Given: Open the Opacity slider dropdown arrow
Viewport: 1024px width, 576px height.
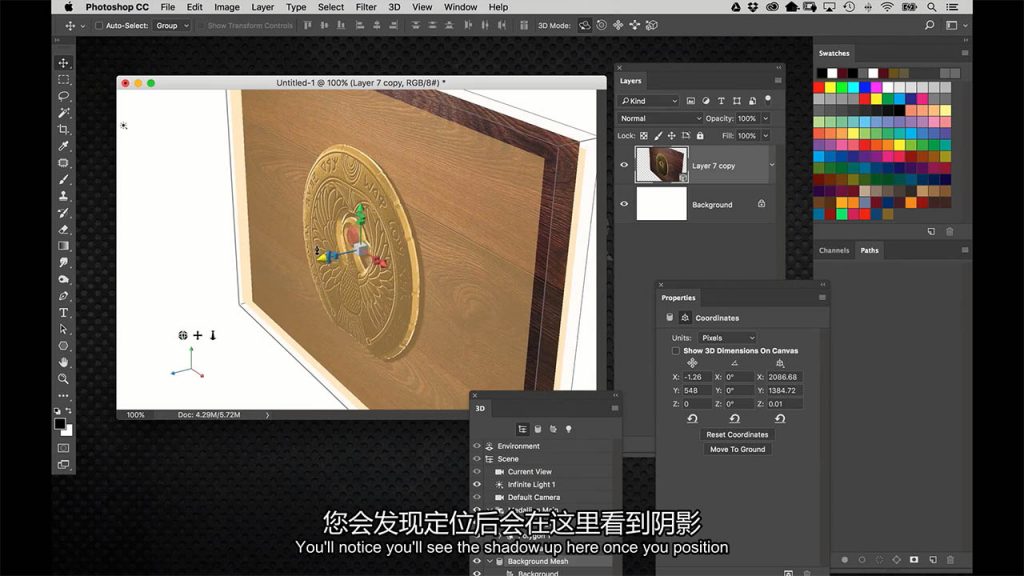Looking at the screenshot, I should click(x=765, y=118).
